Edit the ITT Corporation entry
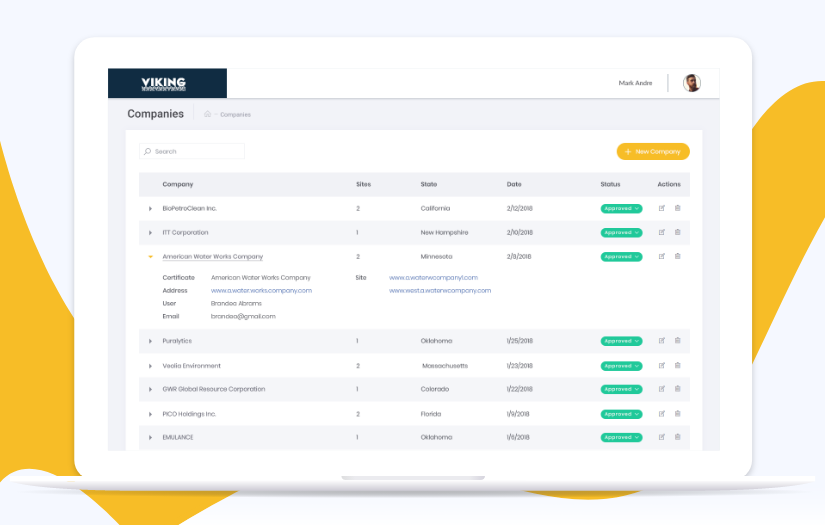The image size is (825, 525). [x=661, y=232]
